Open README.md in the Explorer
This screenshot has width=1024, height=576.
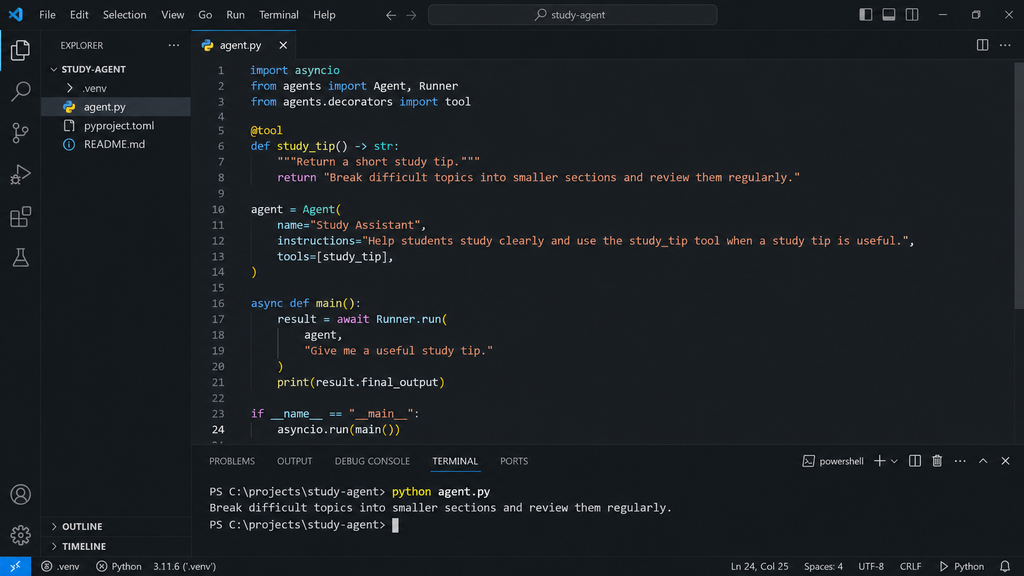(x=116, y=144)
